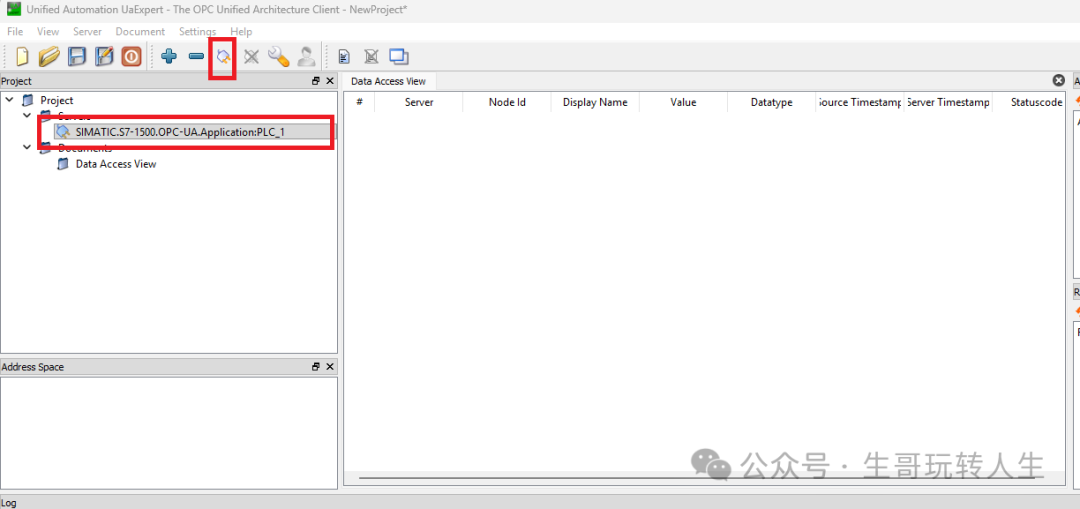The height and width of the screenshot is (509, 1080).
Task: Open a project with the folder icon
Action: [x=49, y=56]
